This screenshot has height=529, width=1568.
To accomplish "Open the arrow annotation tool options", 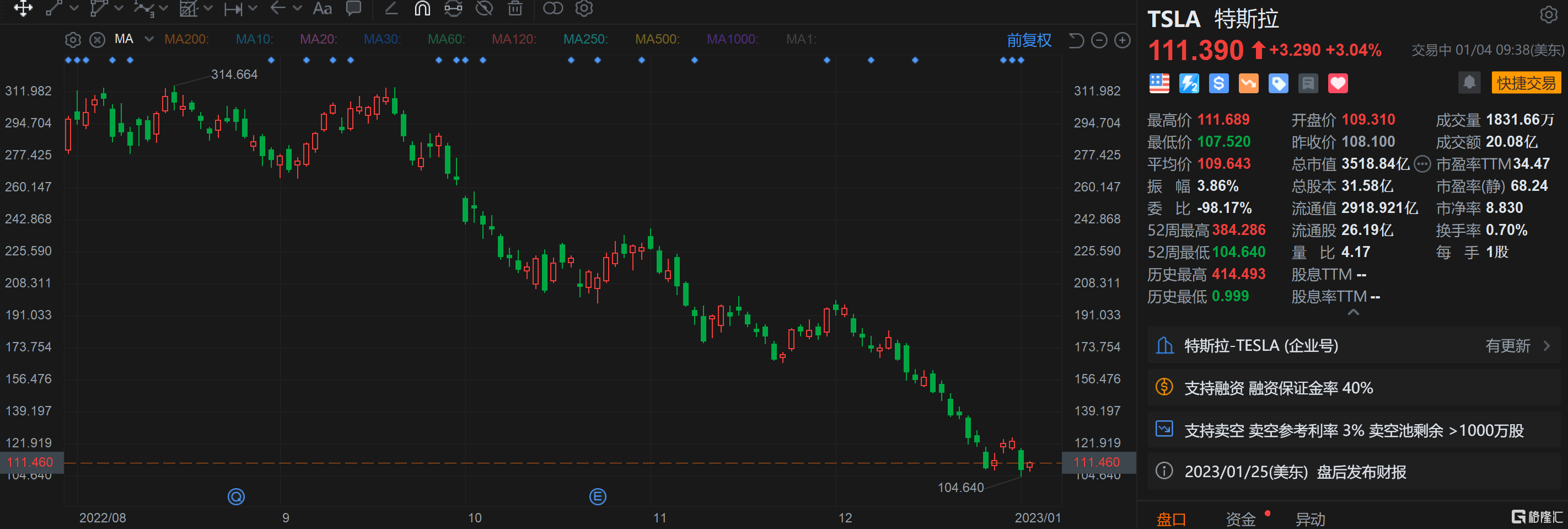I will 297,8.
